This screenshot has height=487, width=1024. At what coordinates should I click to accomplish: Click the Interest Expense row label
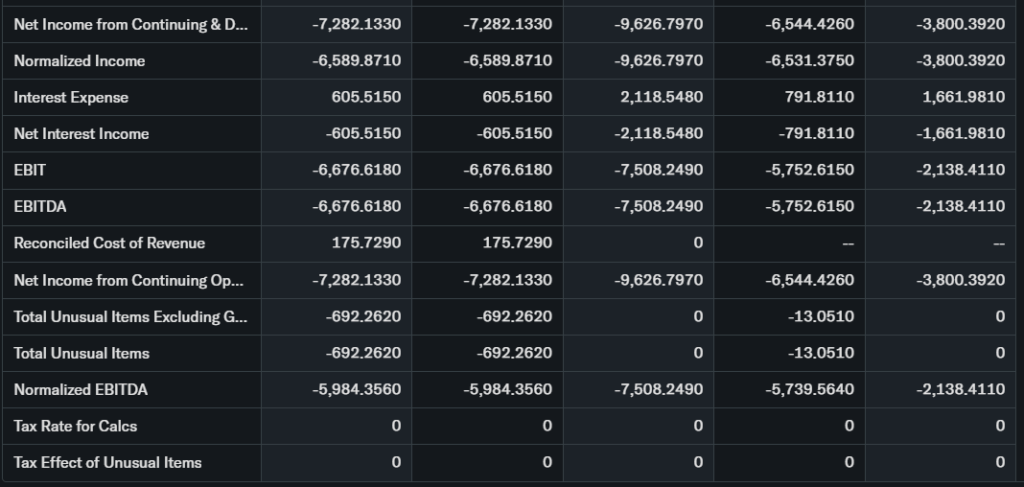tap(71, 98)
